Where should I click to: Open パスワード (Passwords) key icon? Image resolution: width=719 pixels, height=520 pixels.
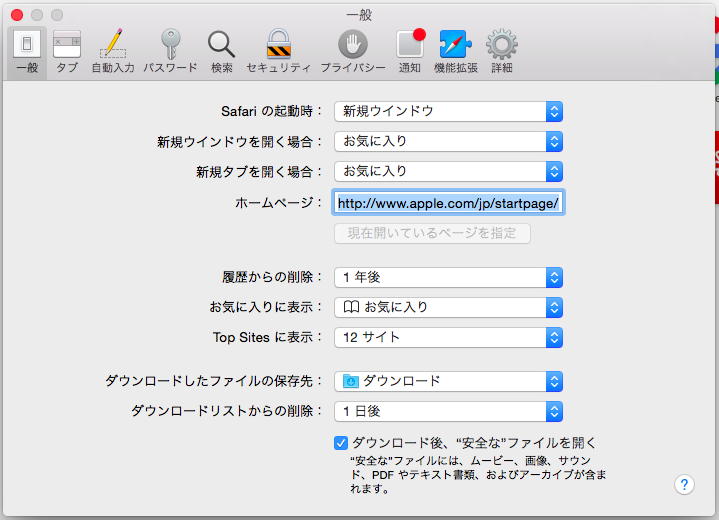170,52
